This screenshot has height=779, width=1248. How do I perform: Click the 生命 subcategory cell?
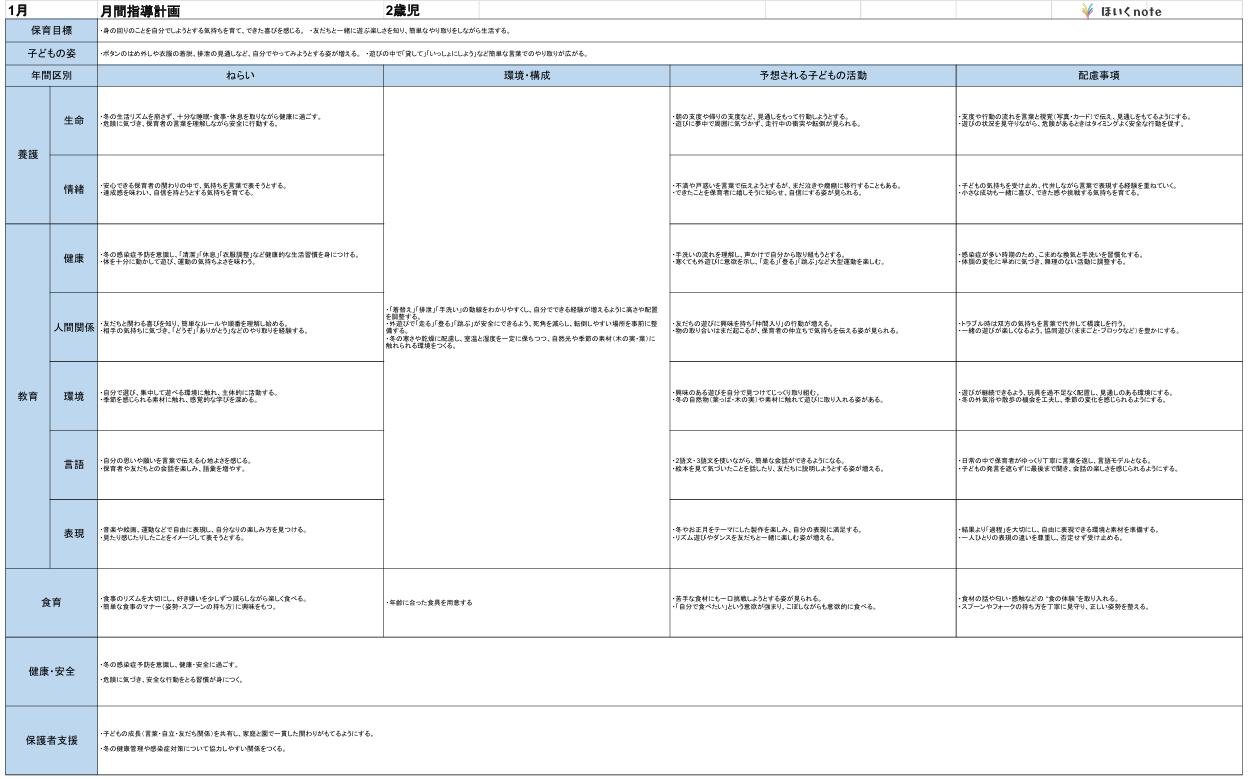pos(74,121)
